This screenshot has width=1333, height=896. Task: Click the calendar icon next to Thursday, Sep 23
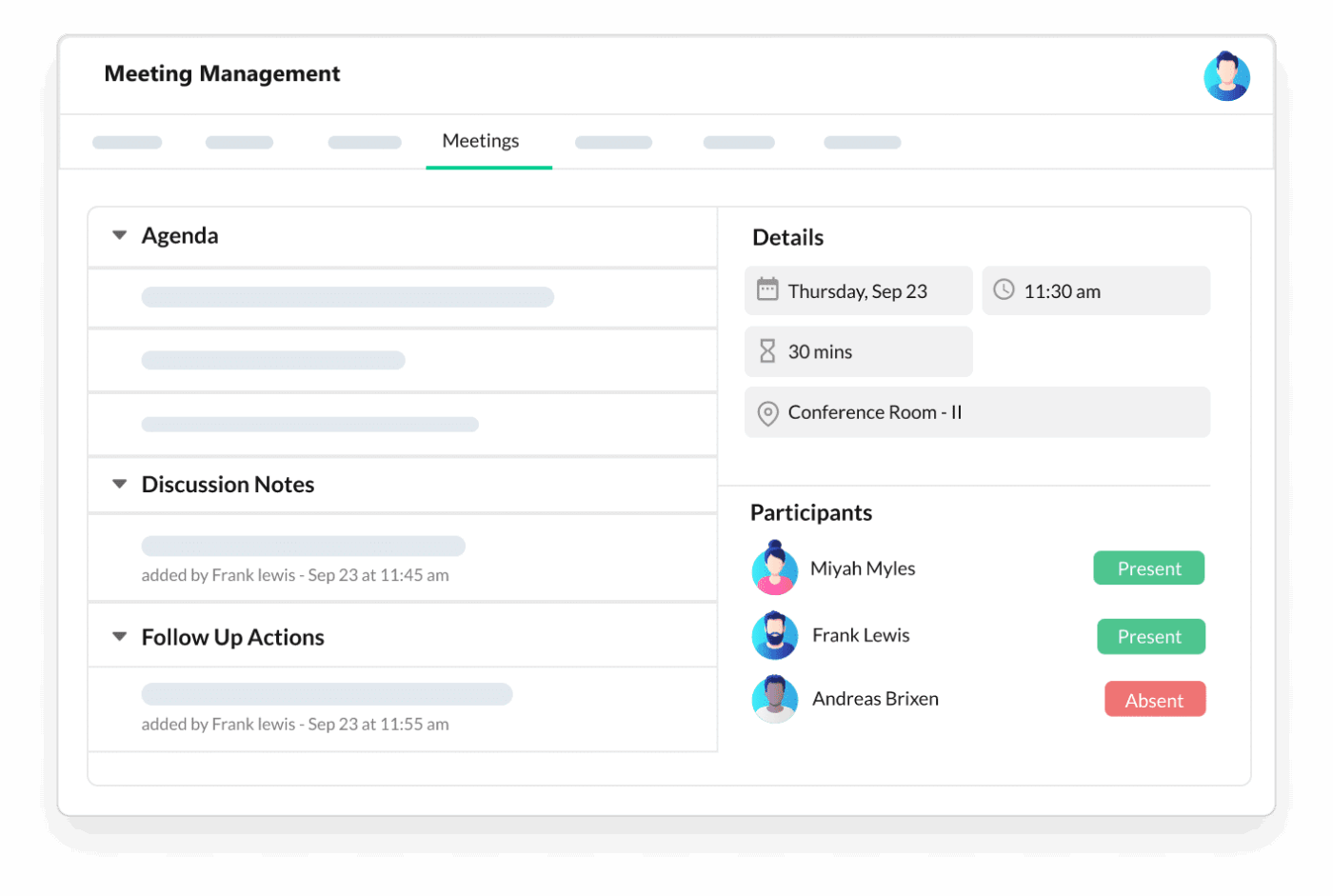click(x=769, y=290)
